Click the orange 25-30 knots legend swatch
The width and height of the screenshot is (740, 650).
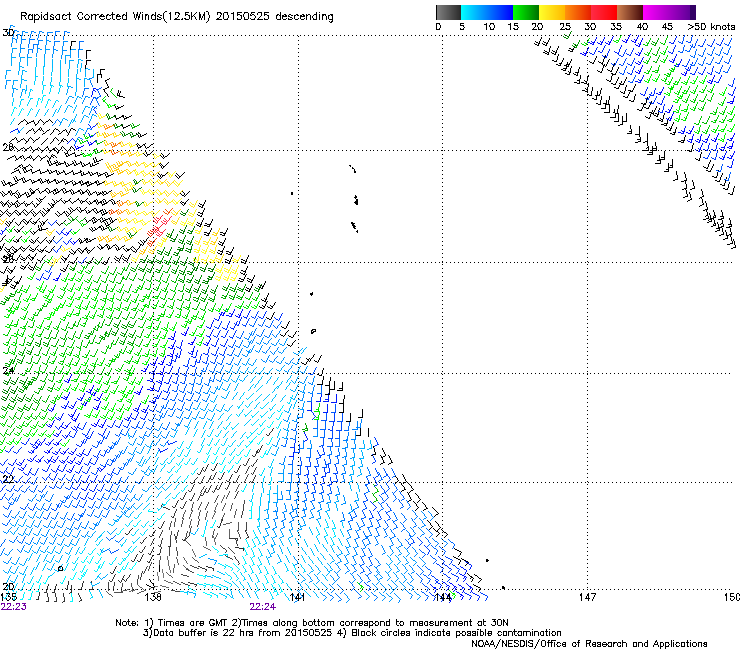(x=578, y=12)
